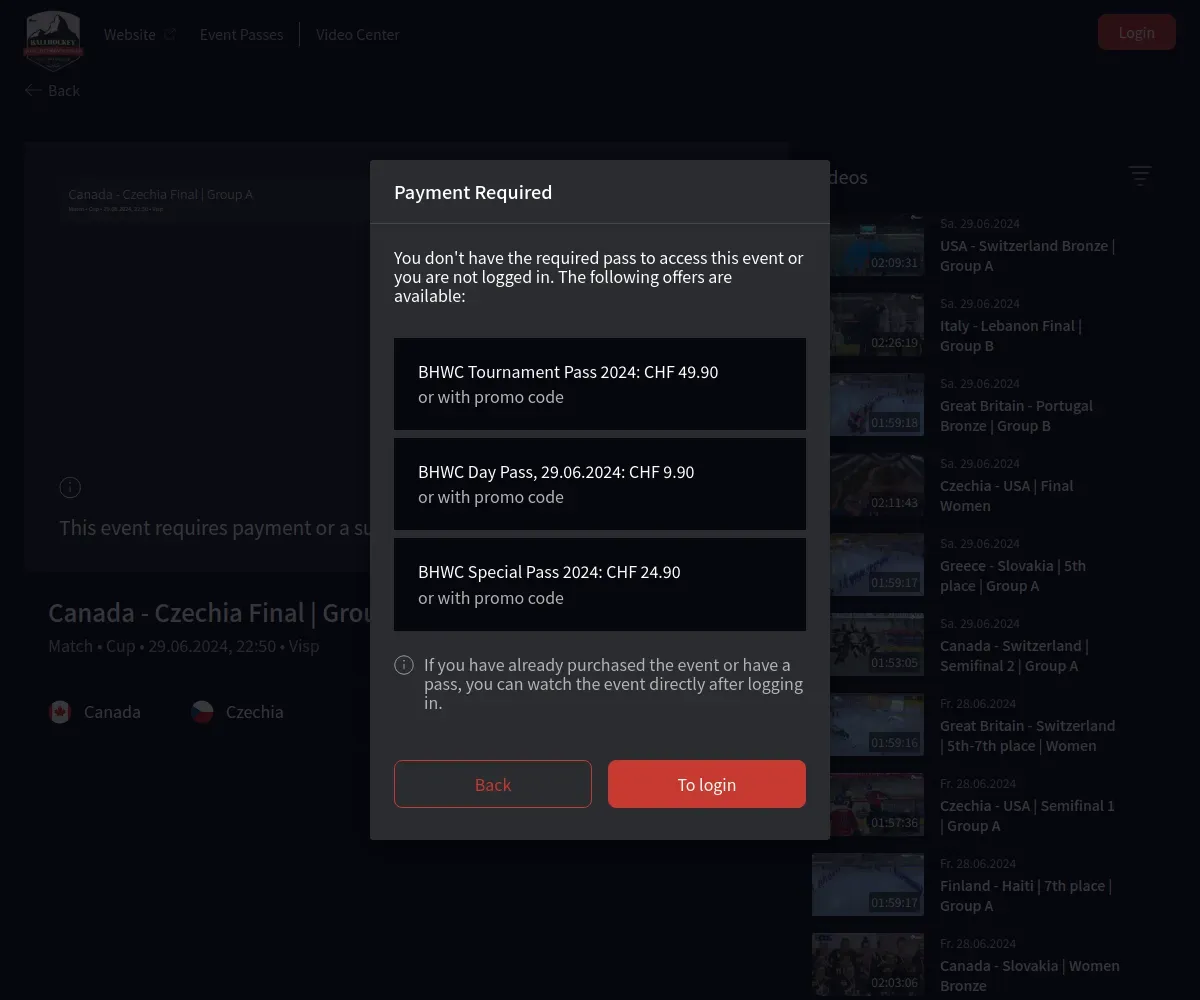Click Finland - Haiti | 7th place title
Image resolution: width=1200 pixels, height=1000 pixels.
pyautogui.click(x=1026, y=896)
